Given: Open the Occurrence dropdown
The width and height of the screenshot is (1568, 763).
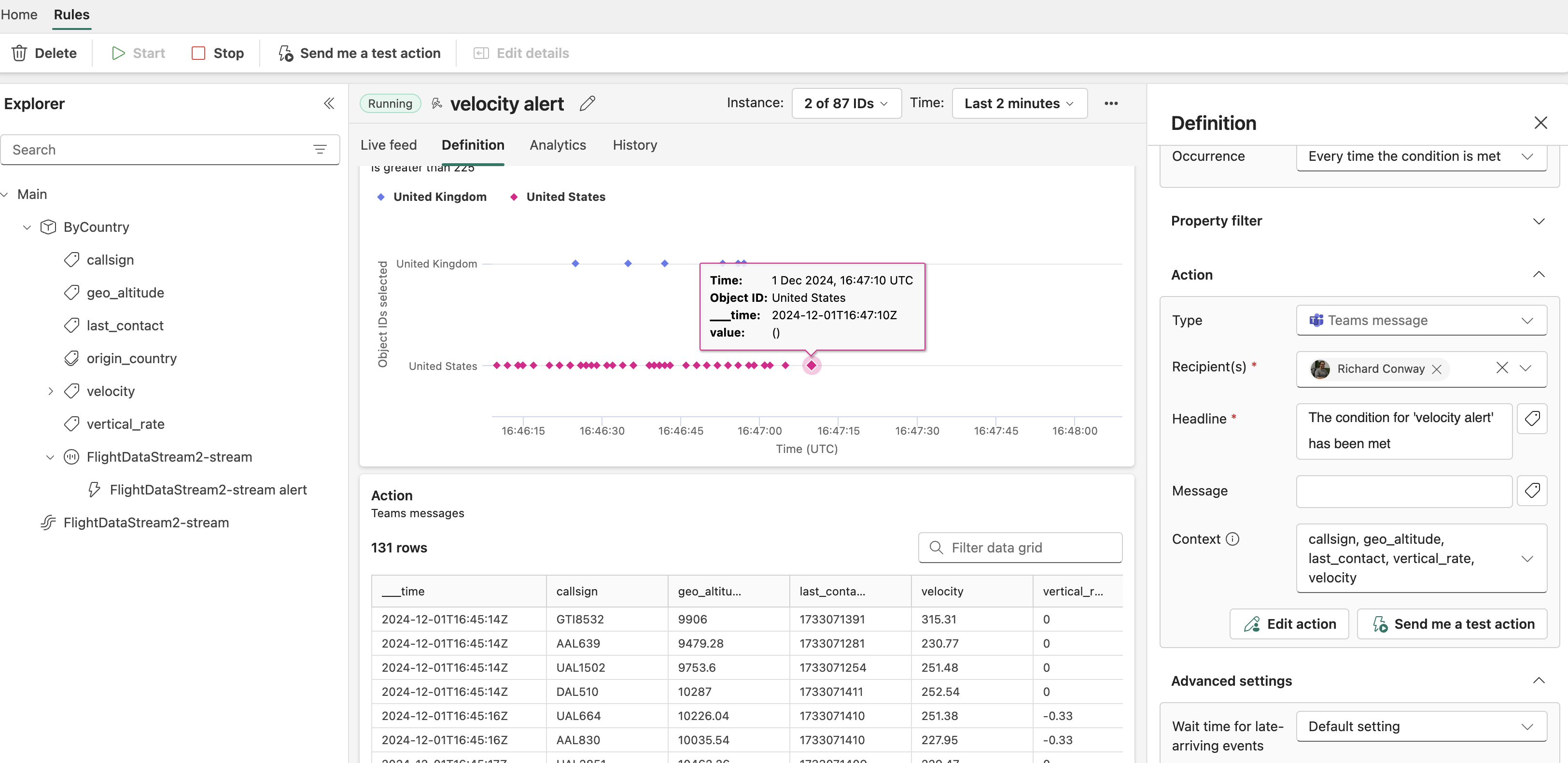Looking at the screenshot, I should tap(1421, 156).
